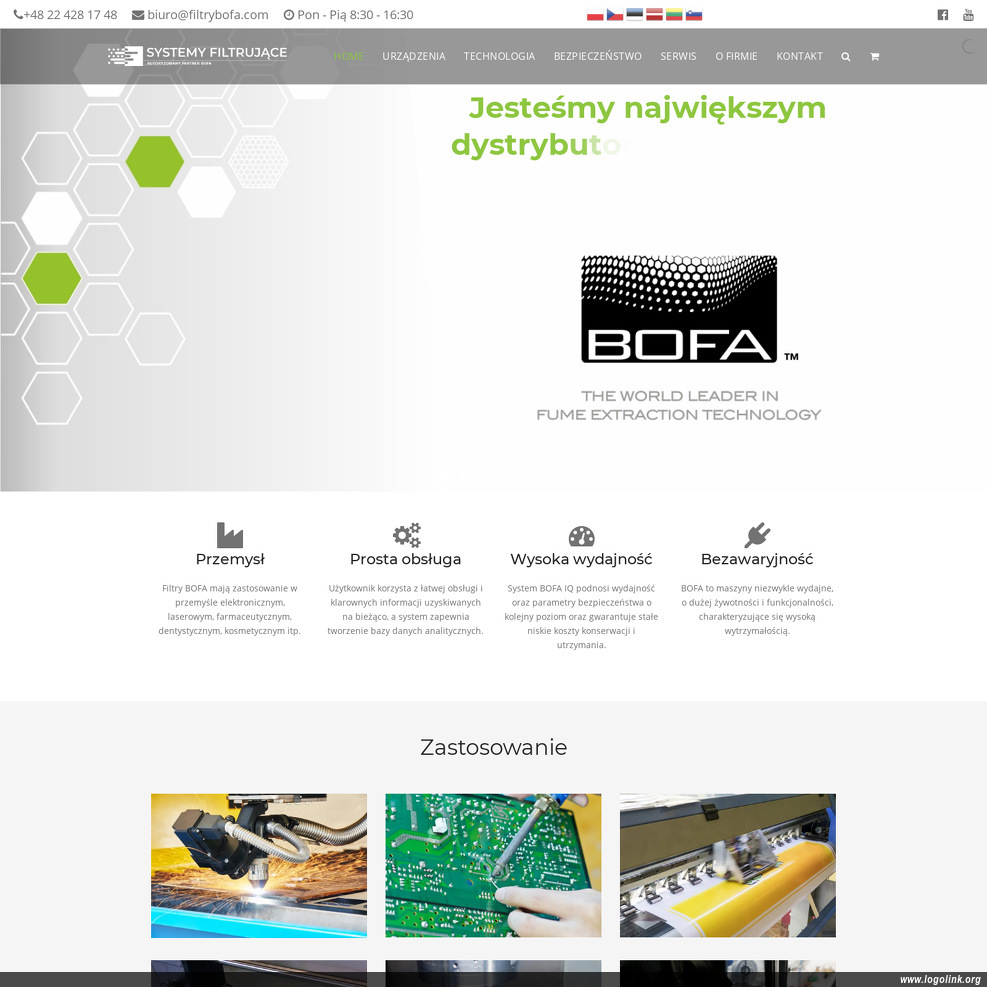Click the Przemysł heading
This screenshot has width=987, height=987.
pyautogui.click(x=230, y=559)
